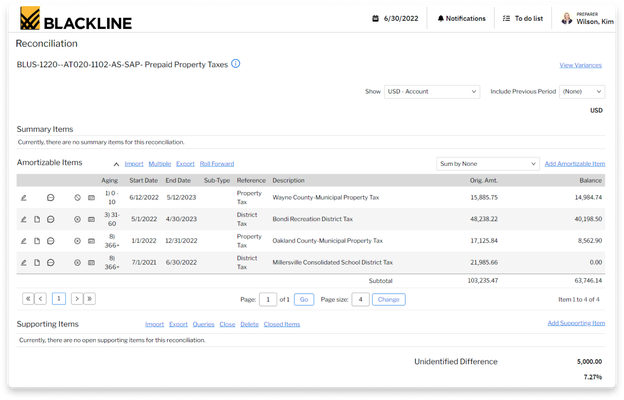Click comment bubble icon in Oakland County row
Viewport: 624px width, 400px height.
click(51, 240)
